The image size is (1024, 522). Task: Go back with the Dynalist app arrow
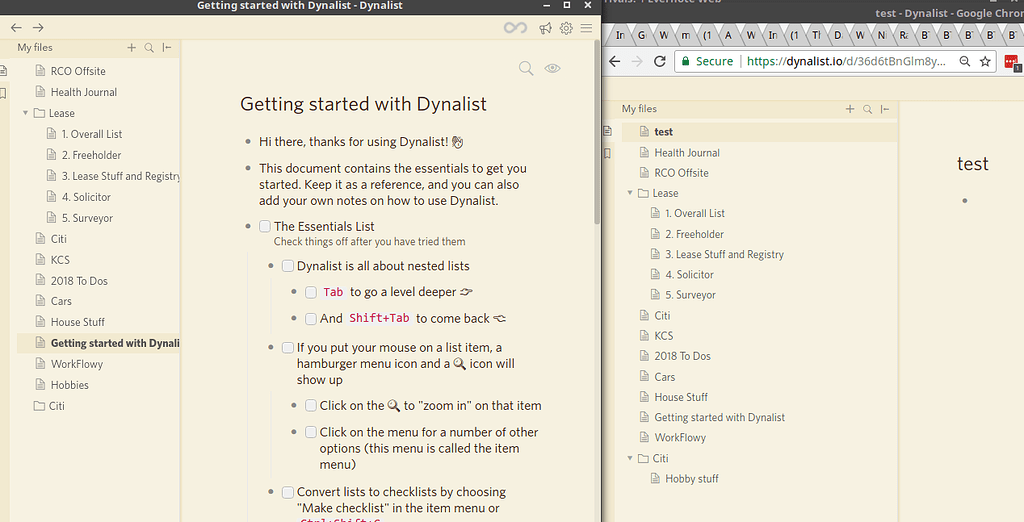tap(16, 27)
